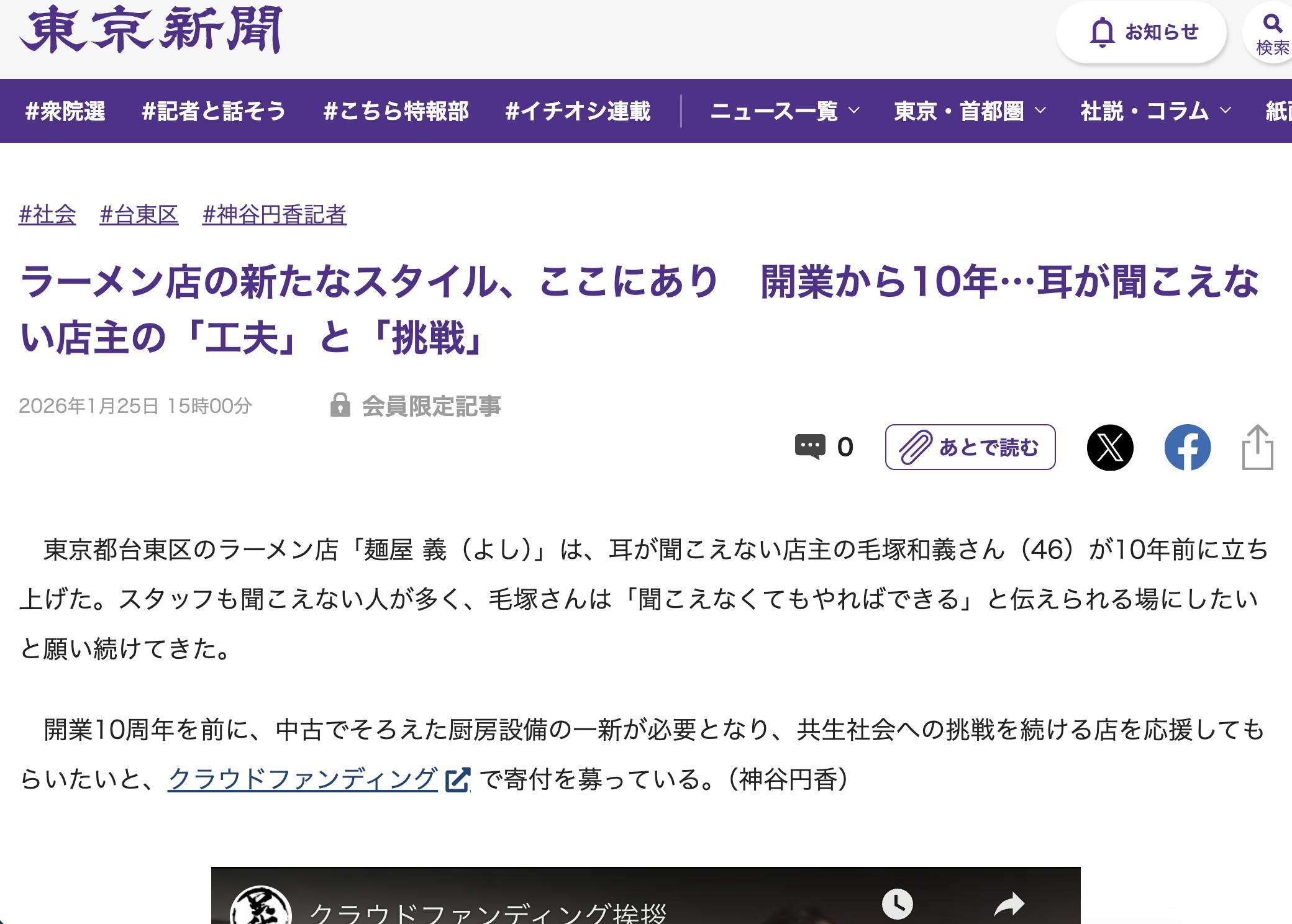Open the comments speech bubble icon
1292x924 pixels.
pos(810,446)
